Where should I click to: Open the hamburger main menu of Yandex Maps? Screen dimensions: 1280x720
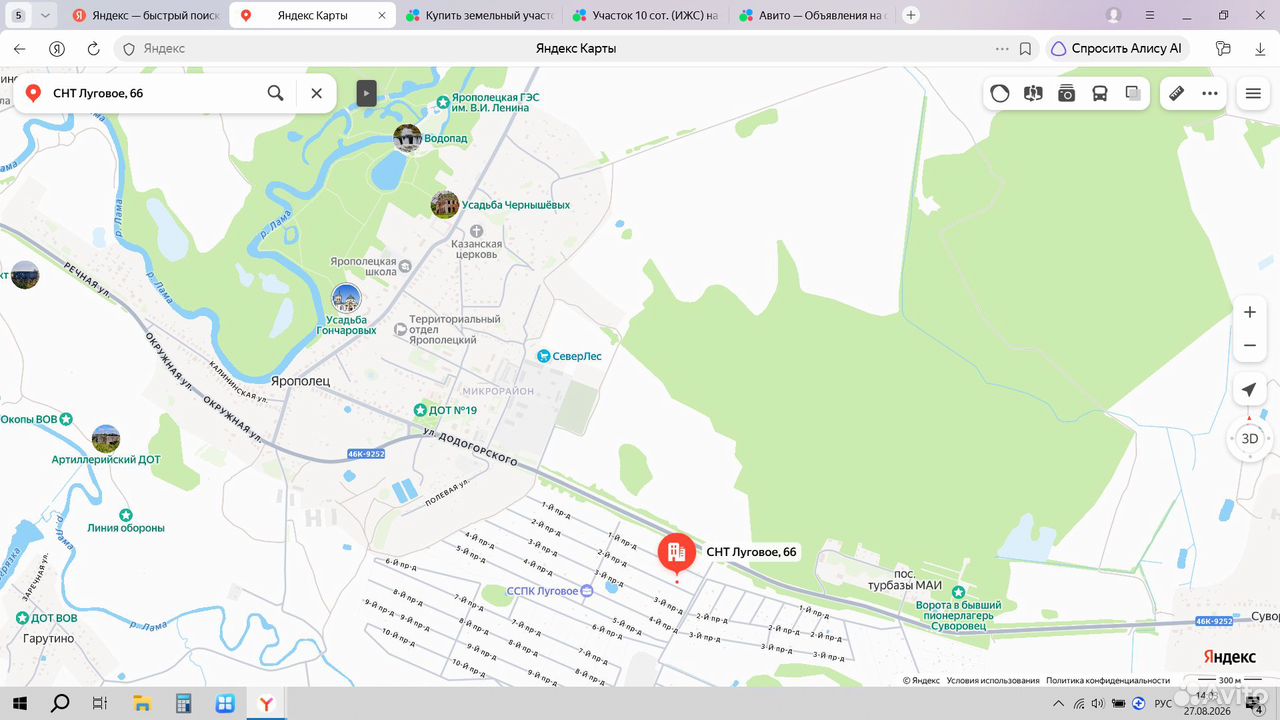pos(1253,93)
